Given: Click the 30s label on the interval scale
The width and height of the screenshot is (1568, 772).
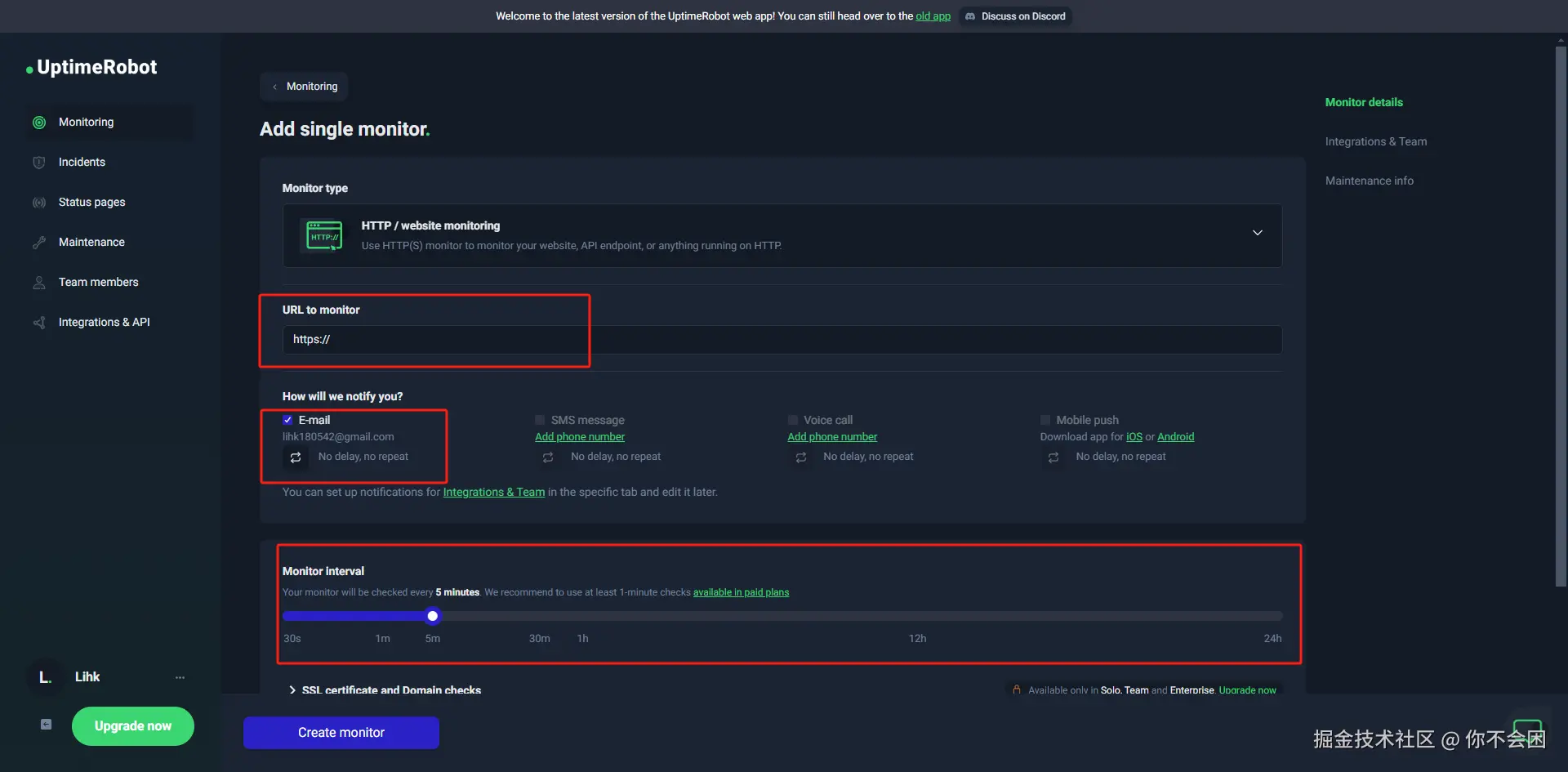Looking at the screenshot, I should (x=292, y=639).
